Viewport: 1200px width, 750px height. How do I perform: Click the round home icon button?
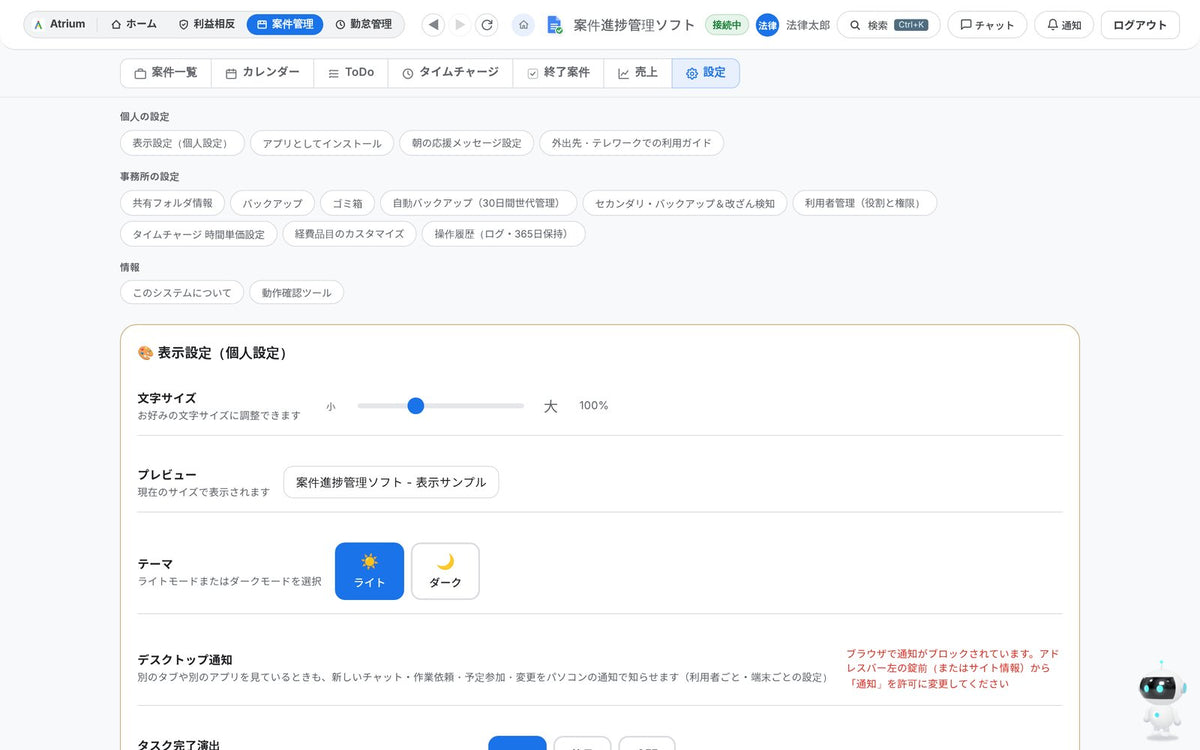(523, 25)
